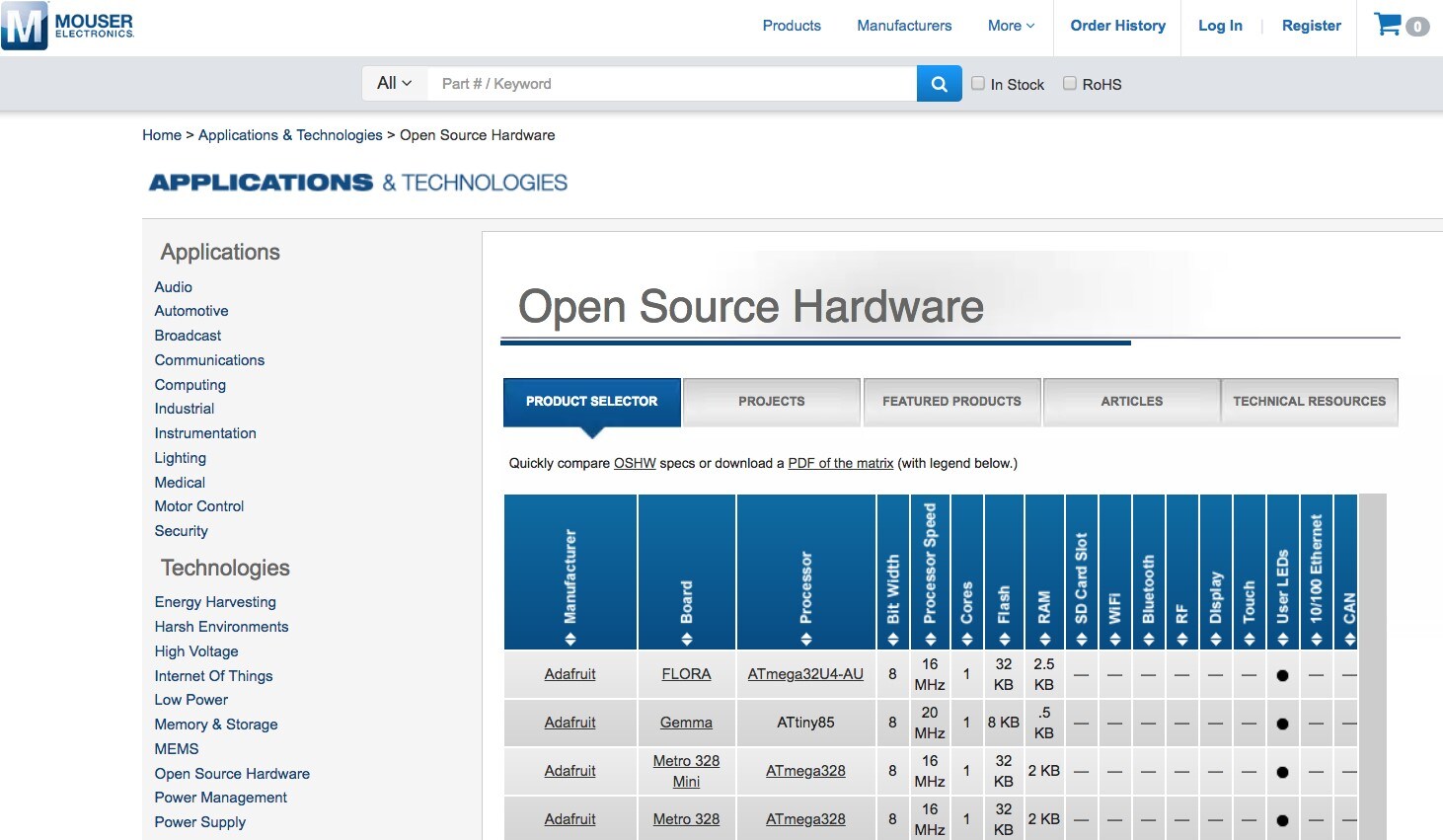Sort by User LEDs column arrows
The width and height of the screenshot is (1443, 840).
[1282, 639]
